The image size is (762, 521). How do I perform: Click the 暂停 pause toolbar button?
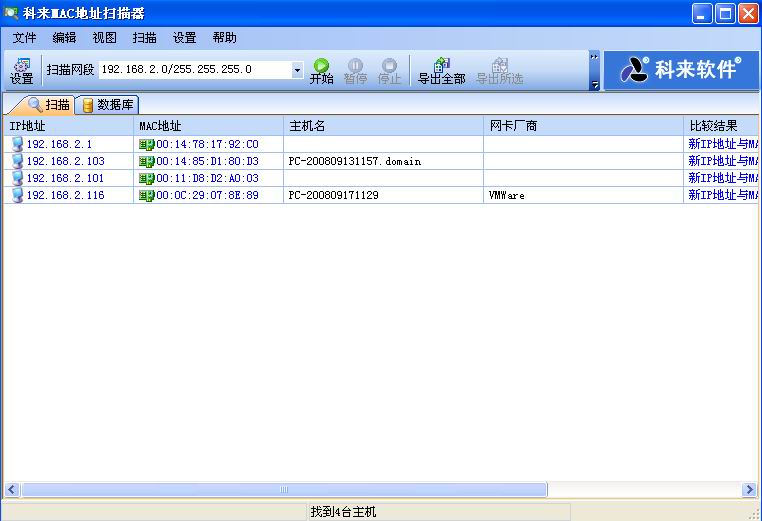click(x=355, y=71)
